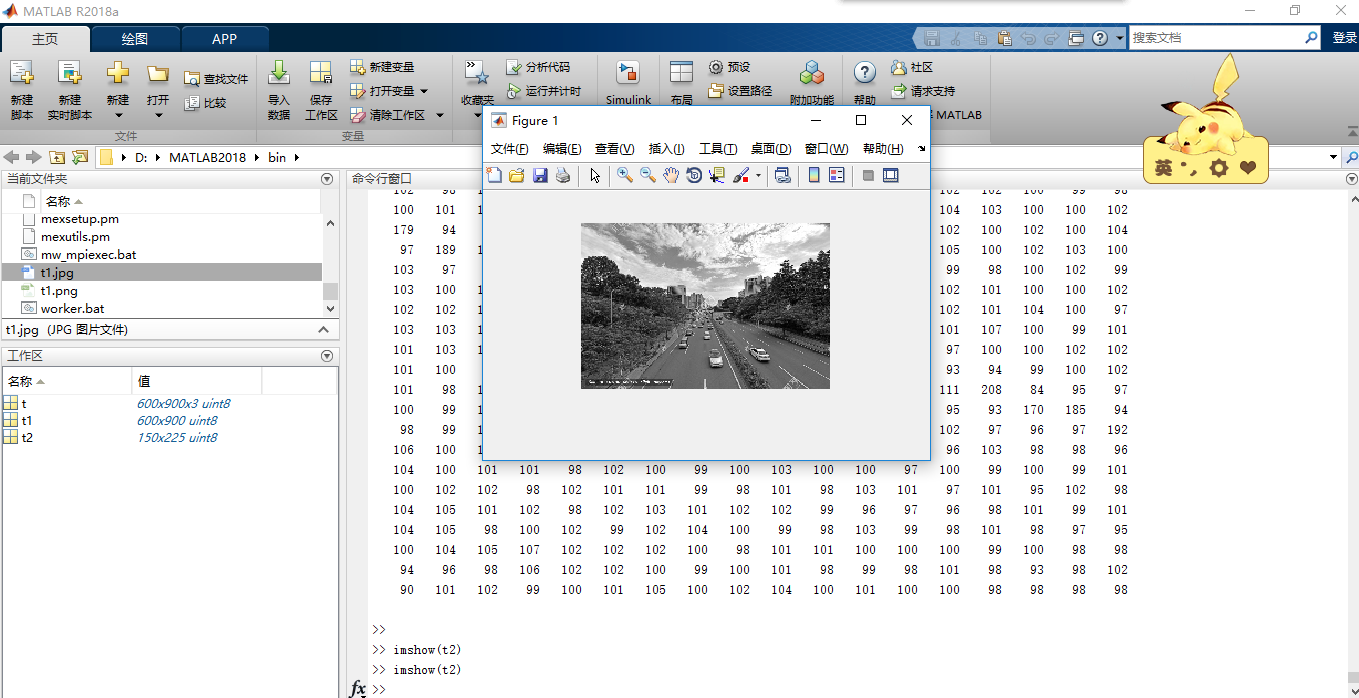This screenshot has height=698, width=1359.
Task: Open the File menu in Figure 1
Action: (x=510, y=149)
